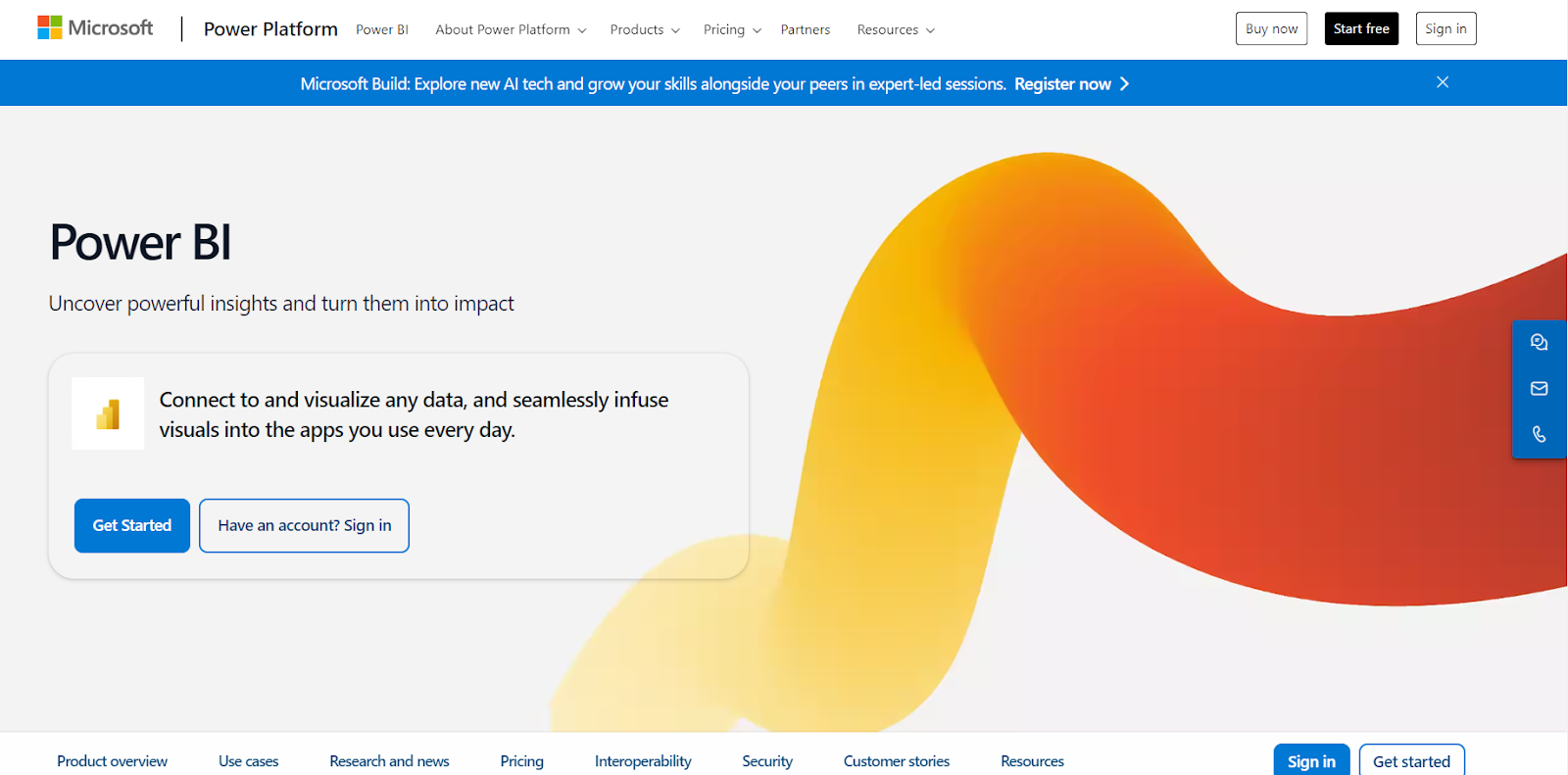Expand the Resources dropdown in header

pyautogui.click(x=896, y=29)
